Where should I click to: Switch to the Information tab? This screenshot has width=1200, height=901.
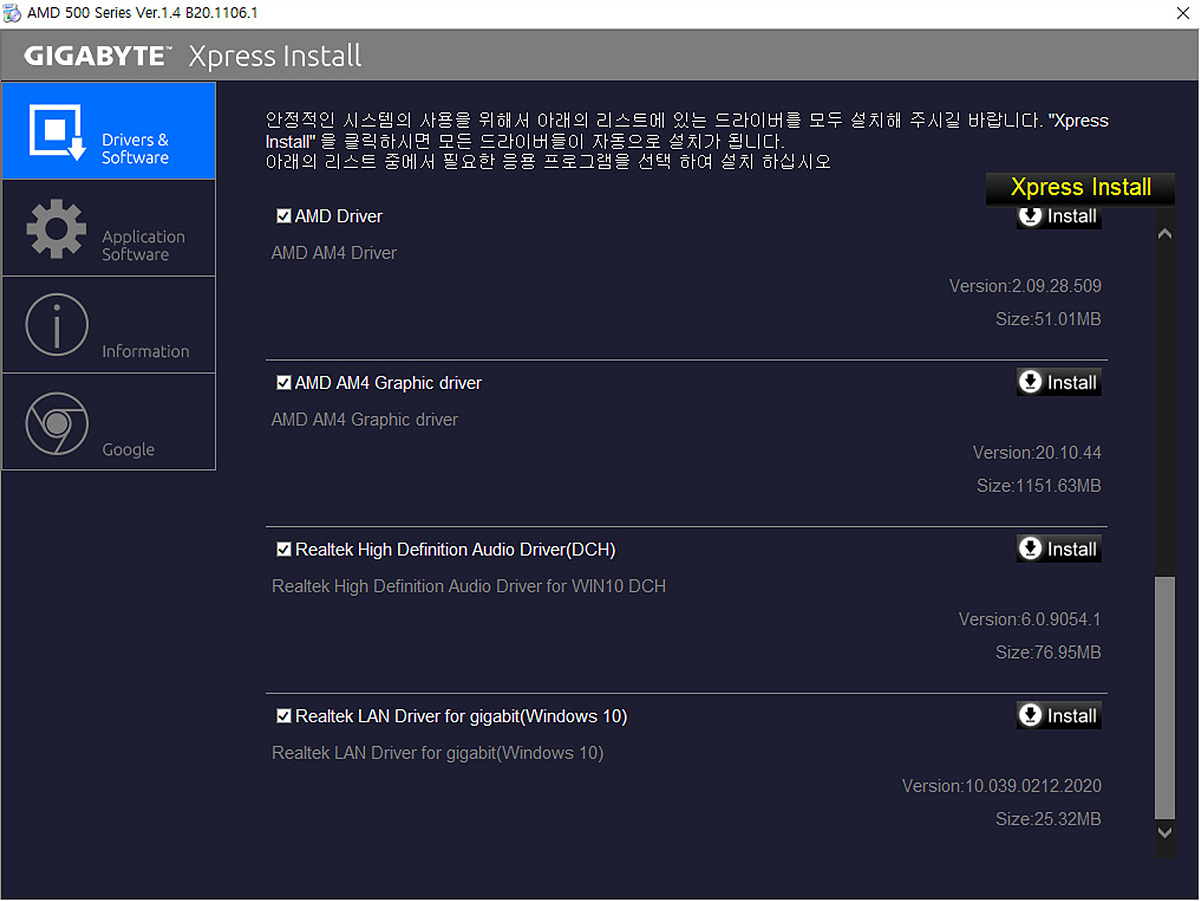(109, 325)
